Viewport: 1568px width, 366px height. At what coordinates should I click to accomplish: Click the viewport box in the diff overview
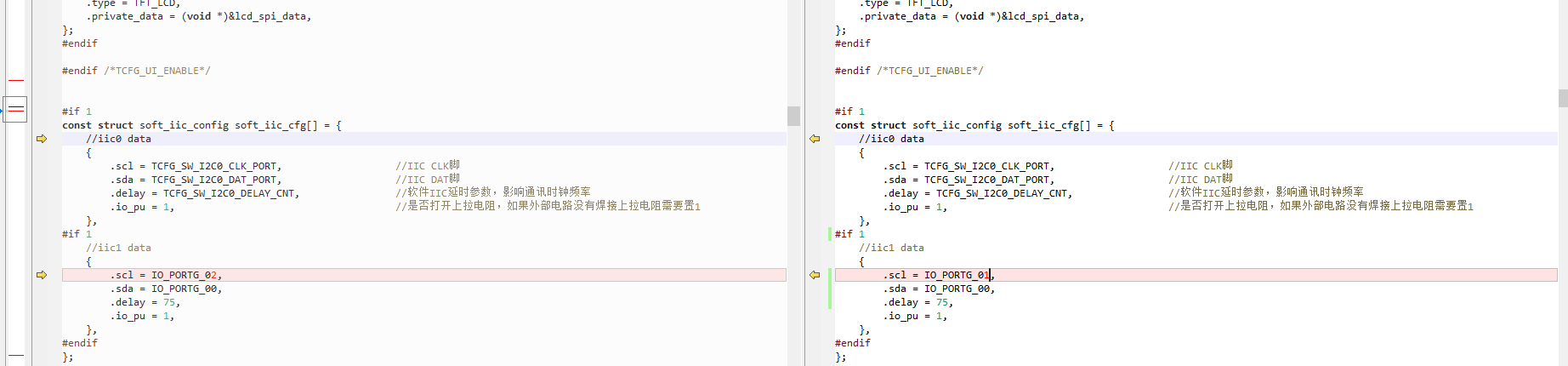click(x=15, y=109)
